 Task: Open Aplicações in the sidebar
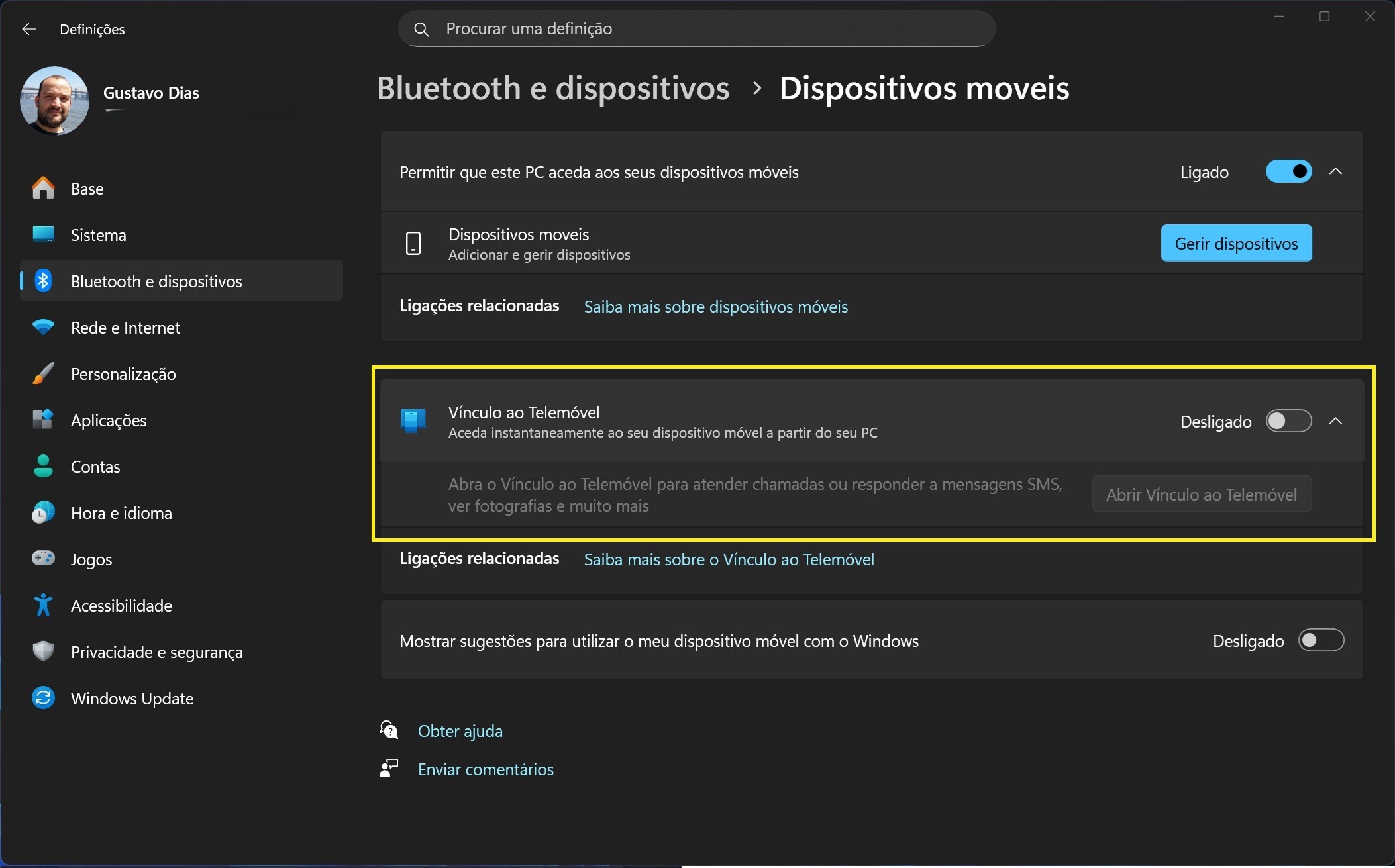[109, 420]
